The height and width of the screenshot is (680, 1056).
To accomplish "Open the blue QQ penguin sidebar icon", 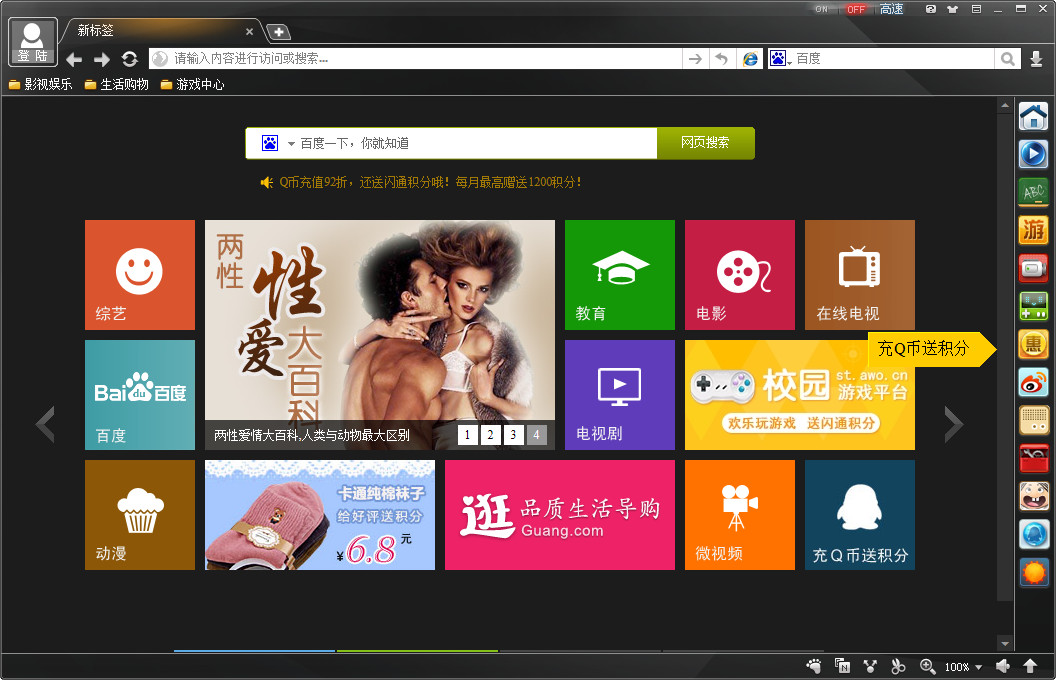I will [1033, 535].
